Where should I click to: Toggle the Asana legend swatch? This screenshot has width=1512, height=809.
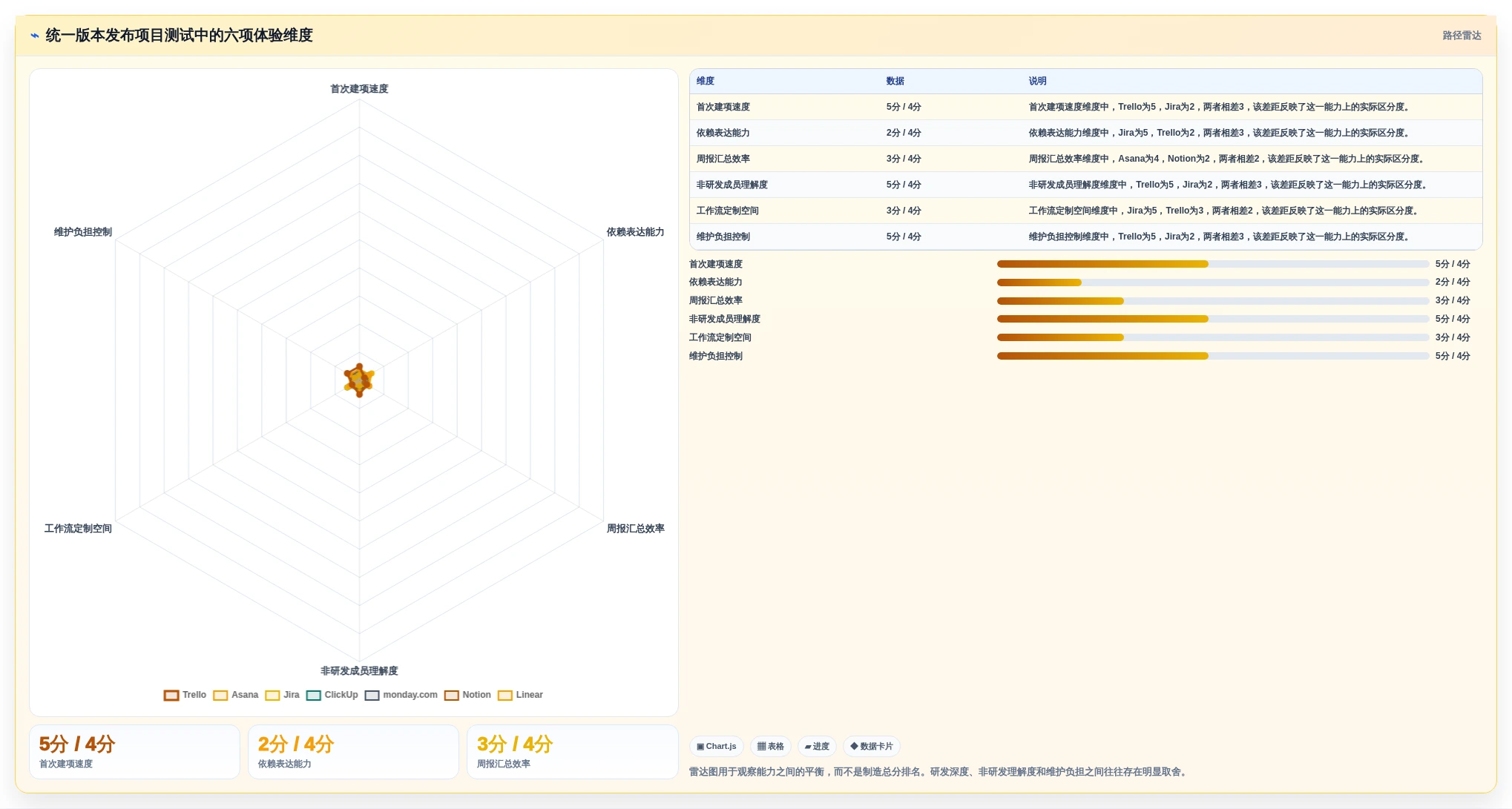click(x=220, y=696)
